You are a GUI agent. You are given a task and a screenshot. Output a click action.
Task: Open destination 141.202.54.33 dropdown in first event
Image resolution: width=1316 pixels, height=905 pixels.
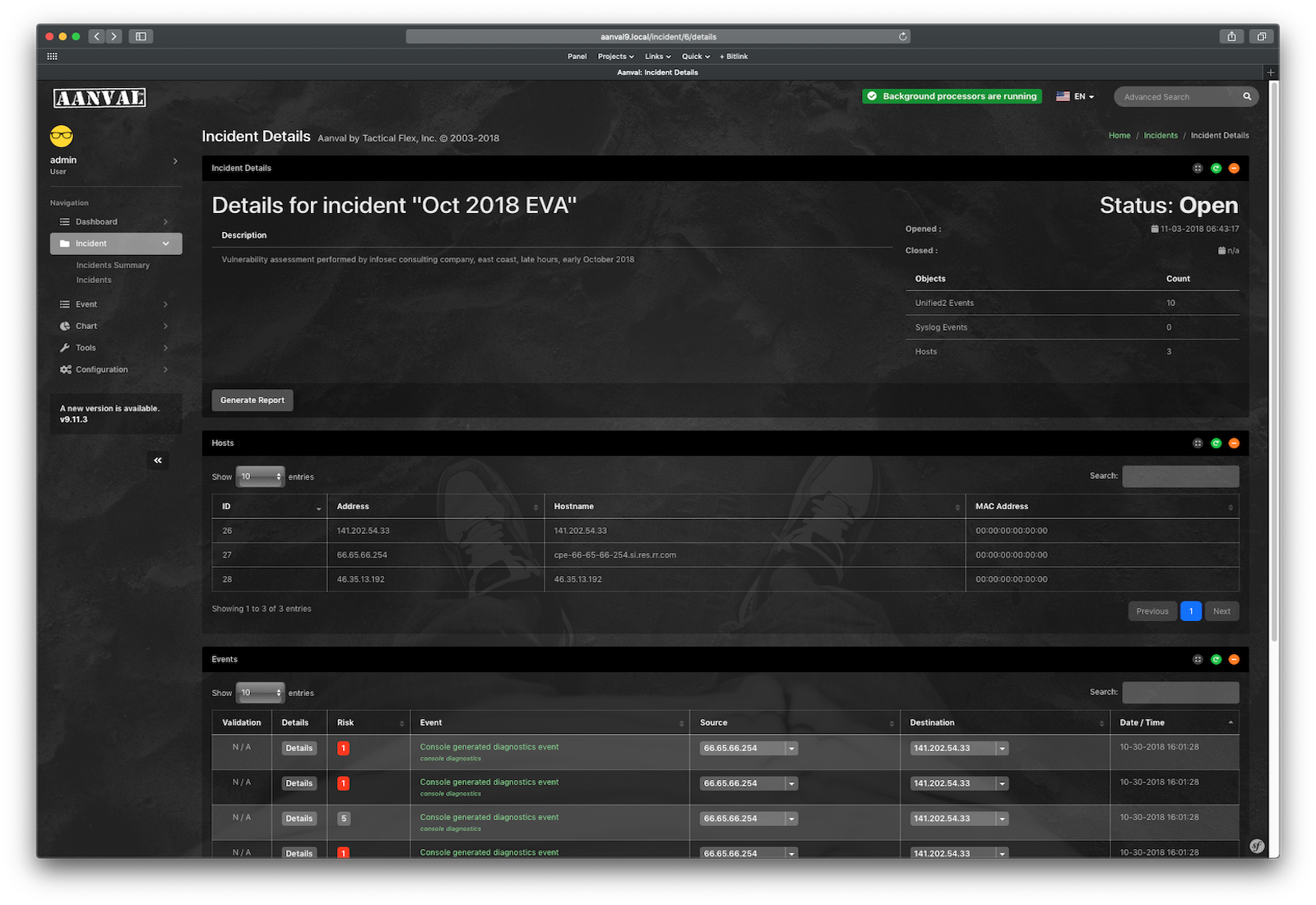pyautogui.click(x=1002, y=749)
